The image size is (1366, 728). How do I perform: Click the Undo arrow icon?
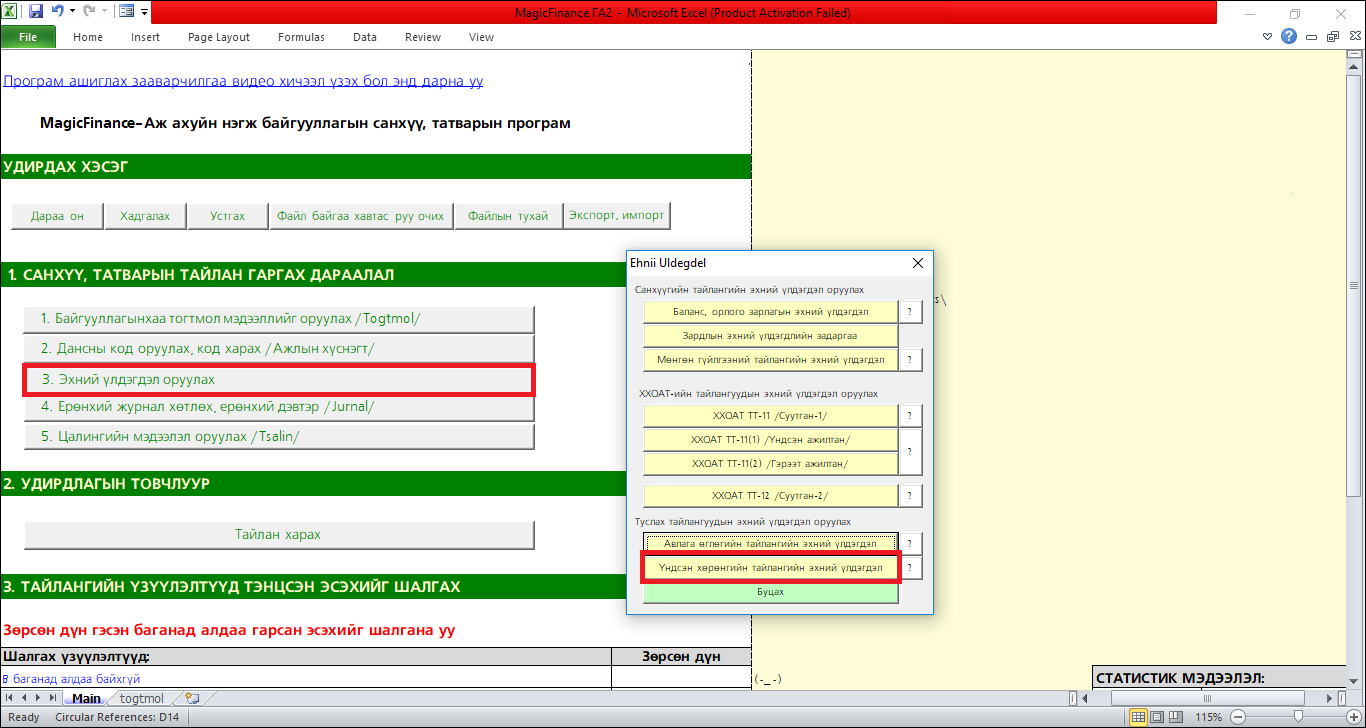58,13
